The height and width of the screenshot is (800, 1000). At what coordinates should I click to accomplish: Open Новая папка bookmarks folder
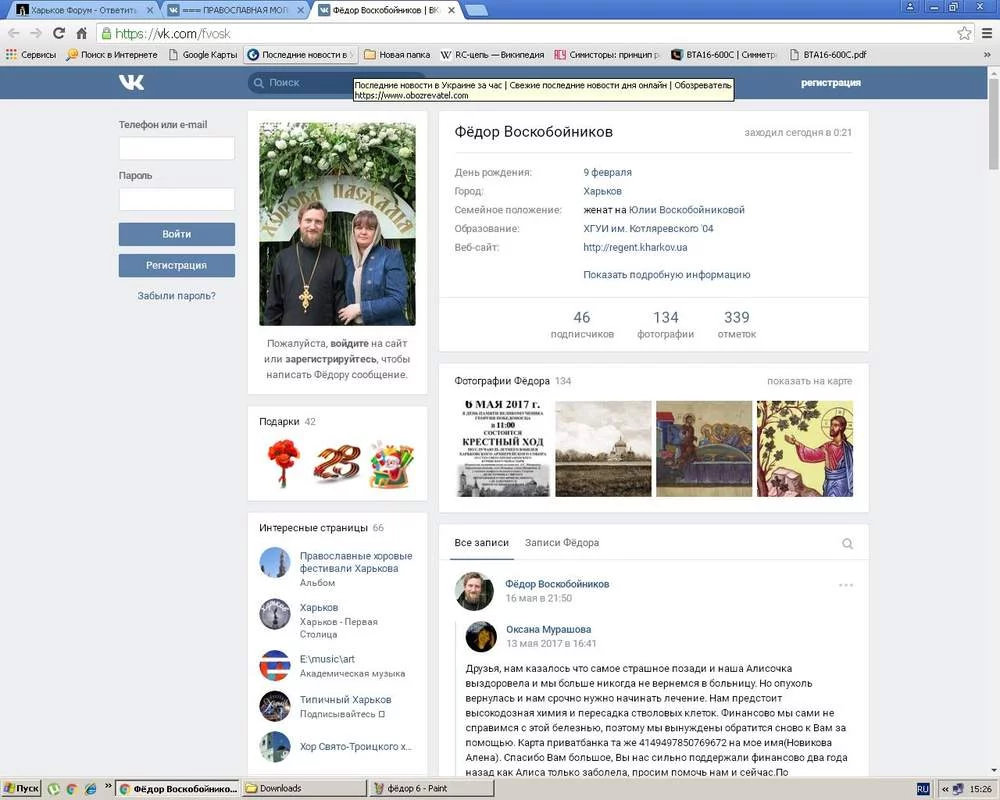(x=397, y=55)
